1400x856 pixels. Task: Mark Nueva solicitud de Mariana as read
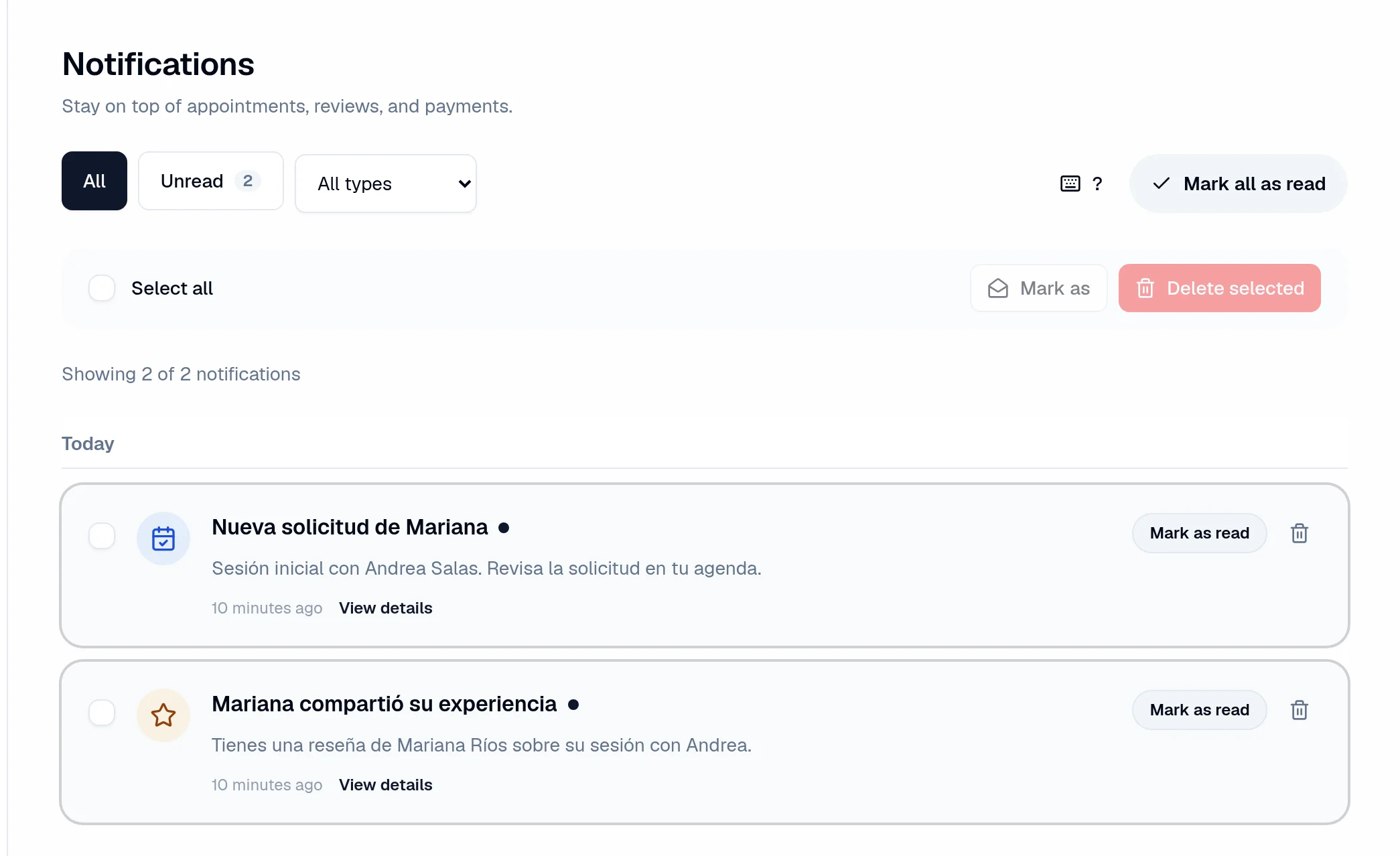[1199, 533]
